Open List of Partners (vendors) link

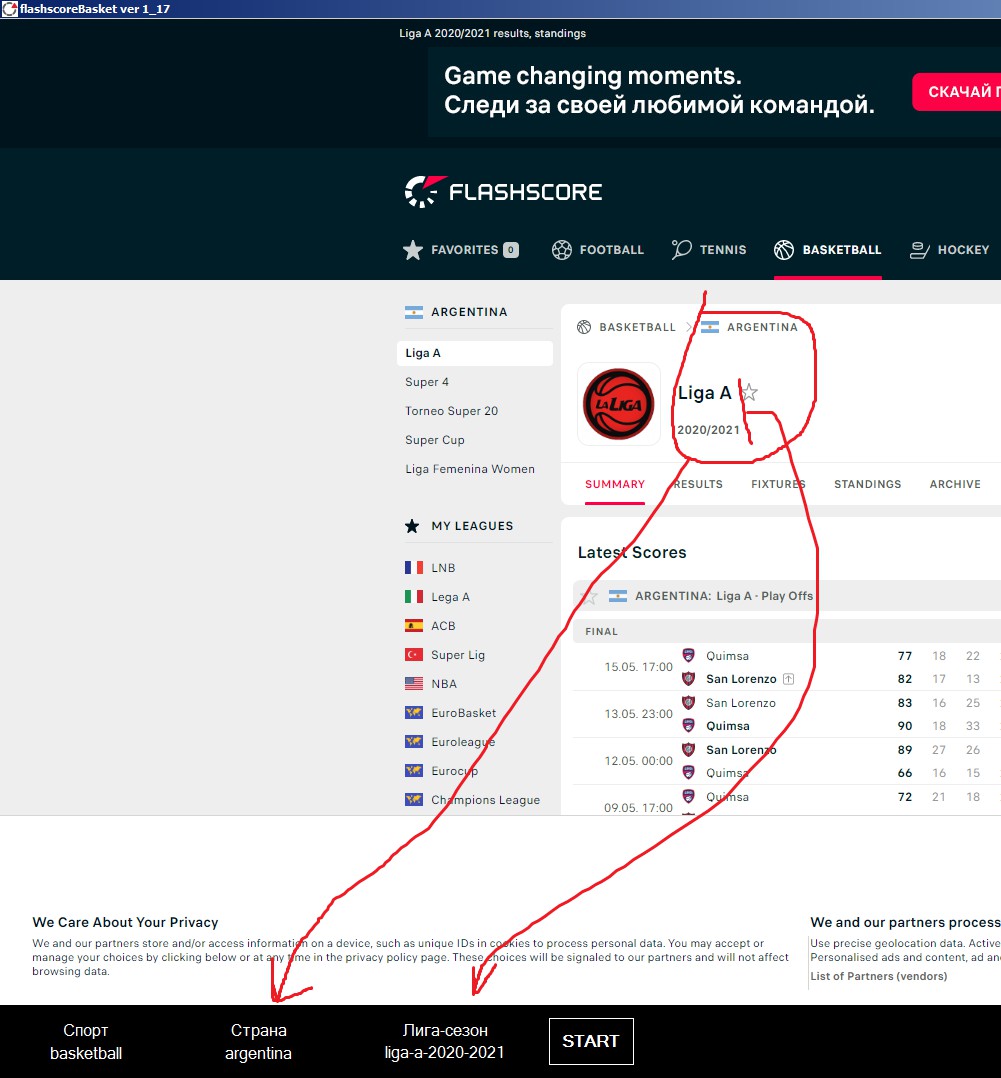pyautogui.click(x=879, y=976)
